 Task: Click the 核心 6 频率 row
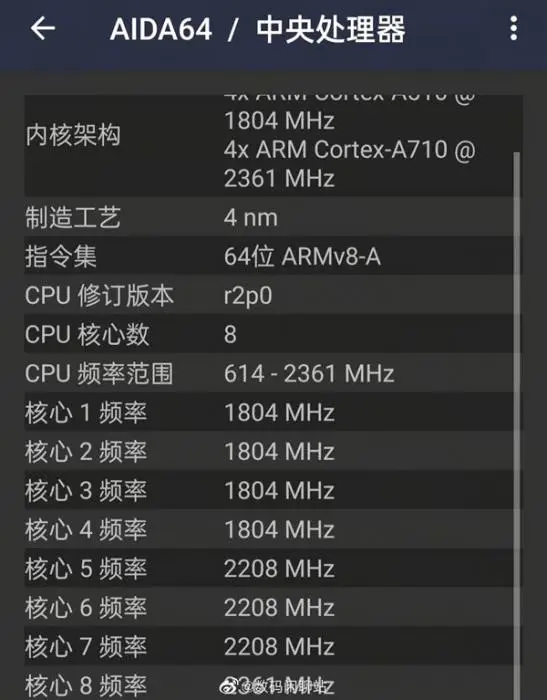[273, 608]
